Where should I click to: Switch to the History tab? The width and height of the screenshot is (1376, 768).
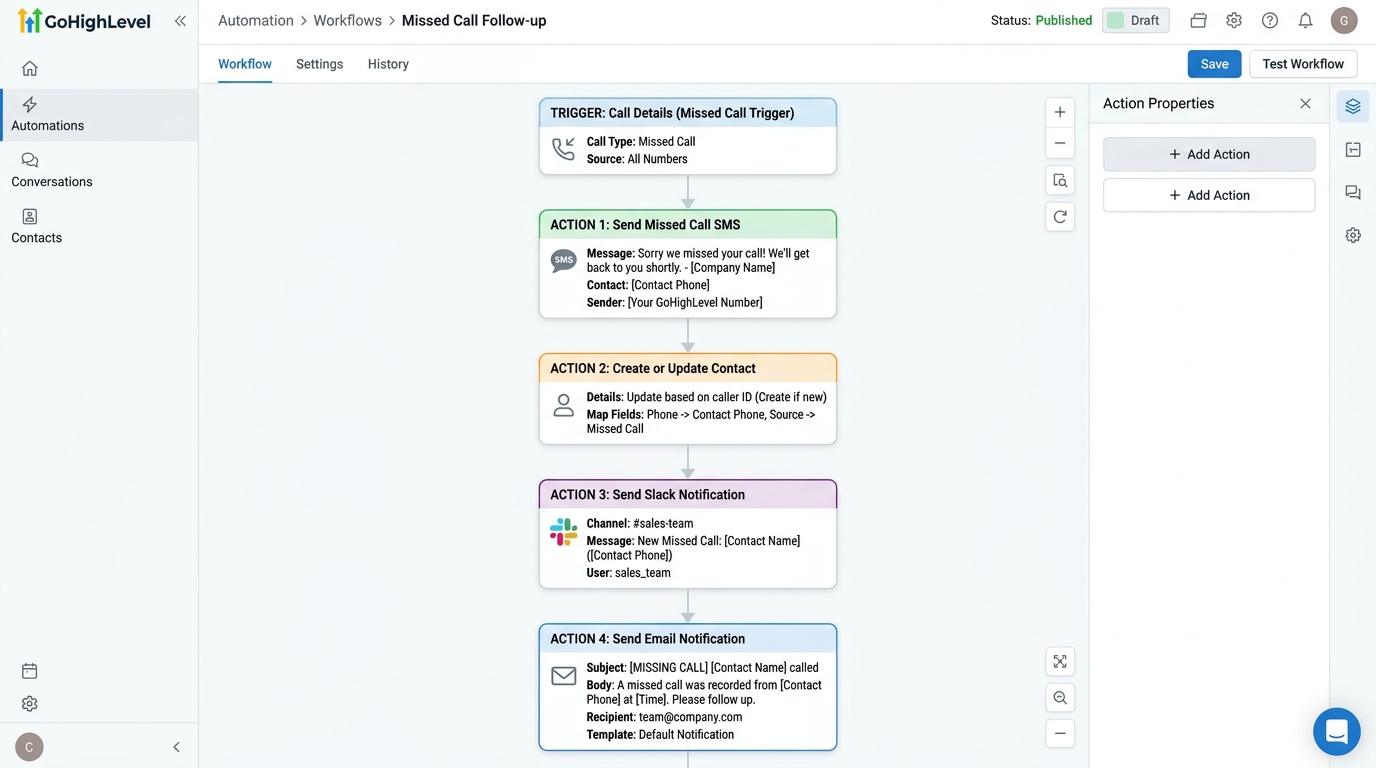click(x=388, y=64)
